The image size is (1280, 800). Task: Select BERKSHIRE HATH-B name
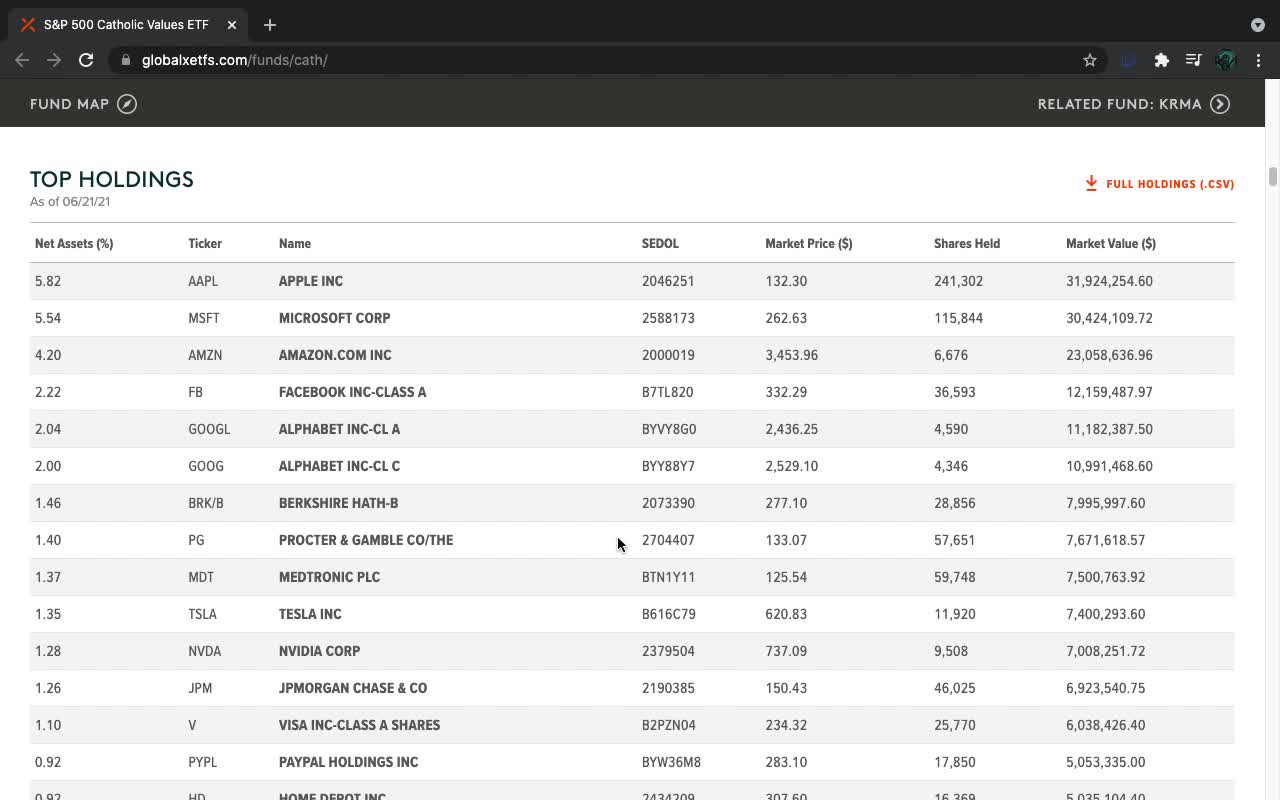tap(339, 503)
